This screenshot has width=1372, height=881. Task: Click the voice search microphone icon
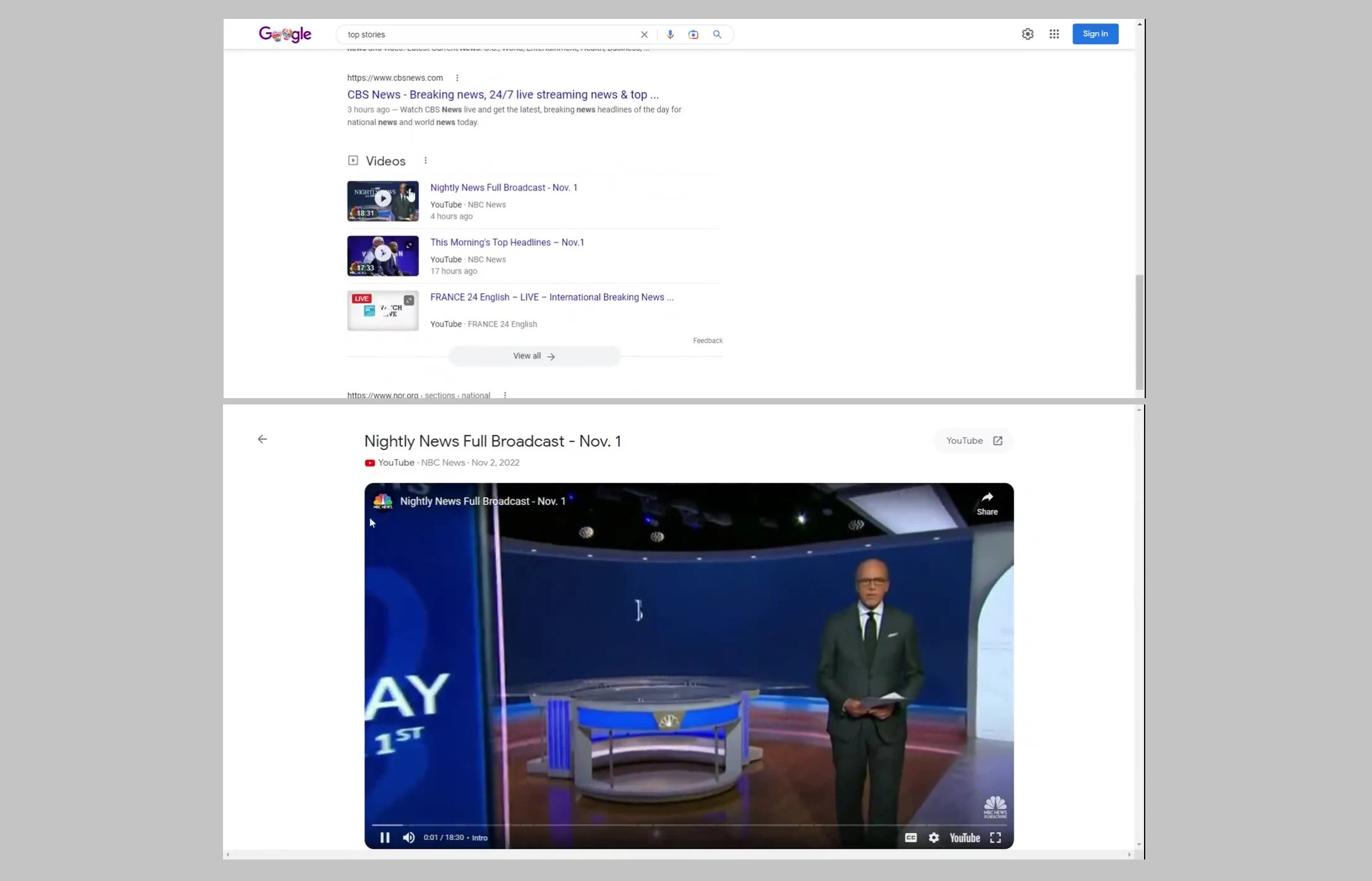670,35
